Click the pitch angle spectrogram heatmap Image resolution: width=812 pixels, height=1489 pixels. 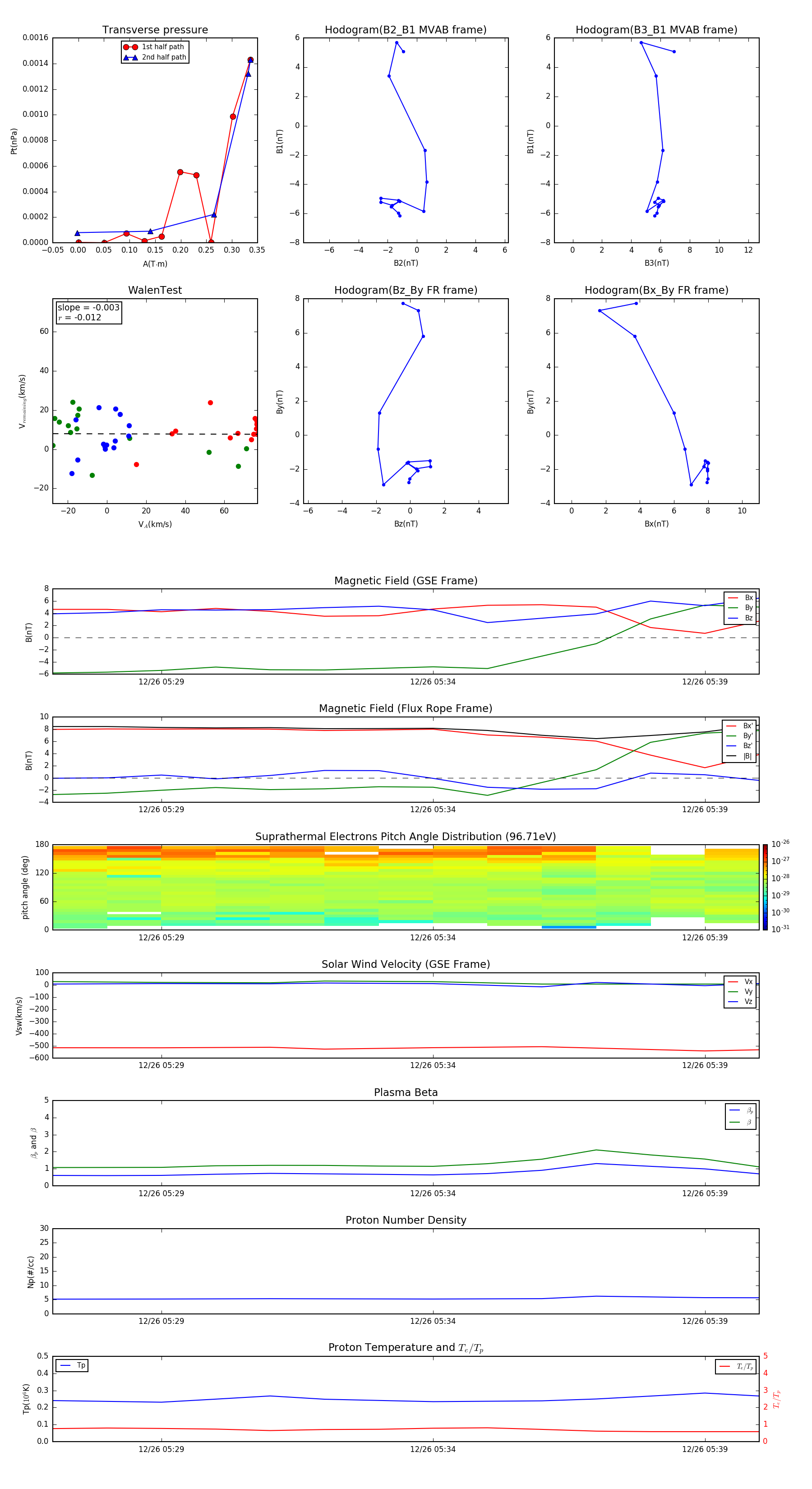[x=406, y=887]
